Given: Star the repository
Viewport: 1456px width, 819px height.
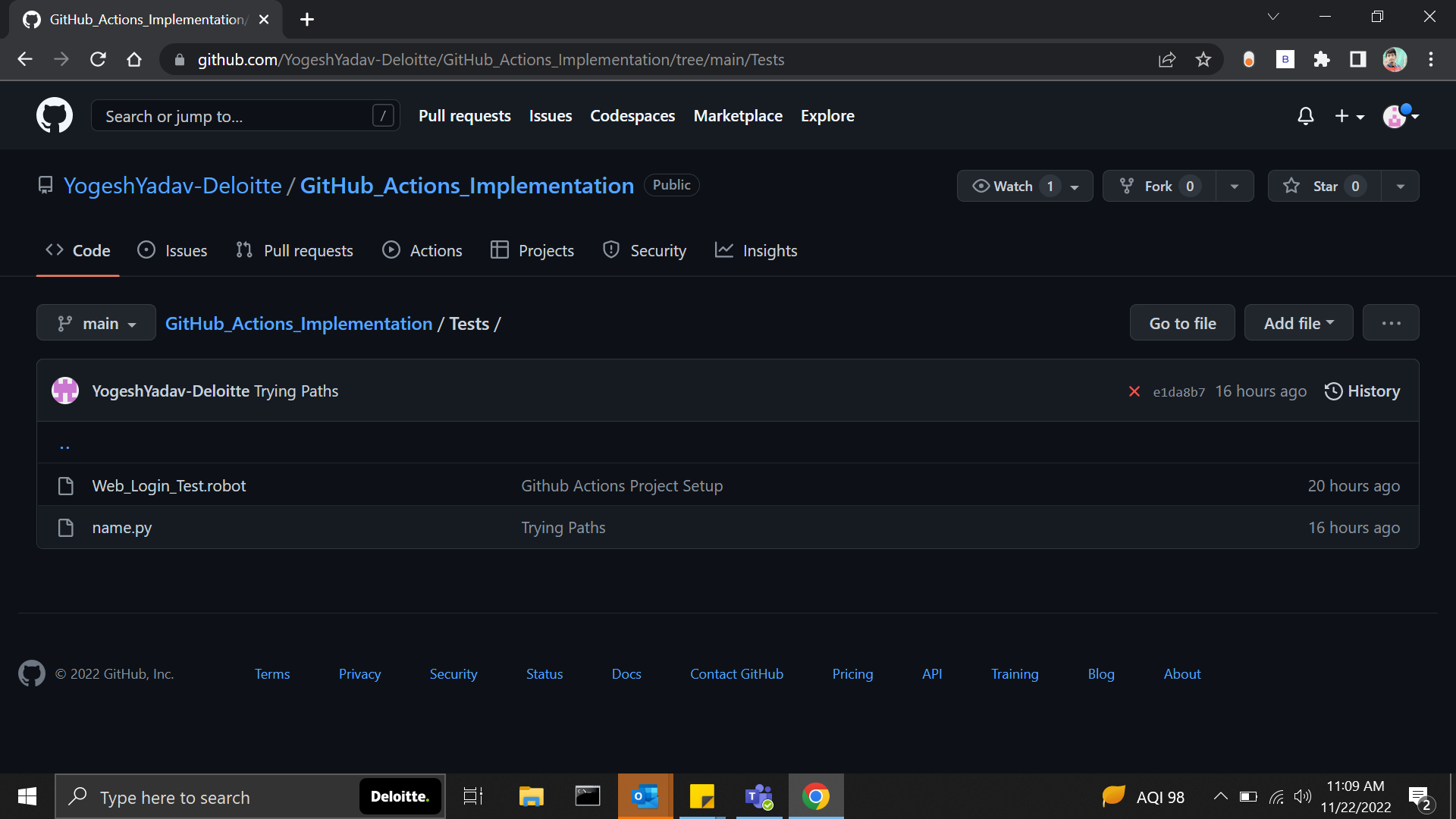Looking at the screenshot, I should tap(1324, 187).
